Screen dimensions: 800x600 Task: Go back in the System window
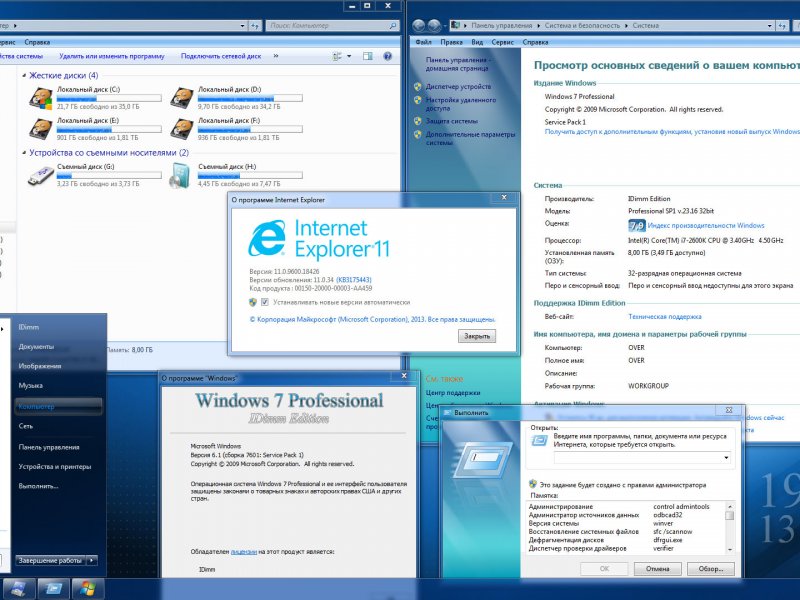click(x=419, y=25)
